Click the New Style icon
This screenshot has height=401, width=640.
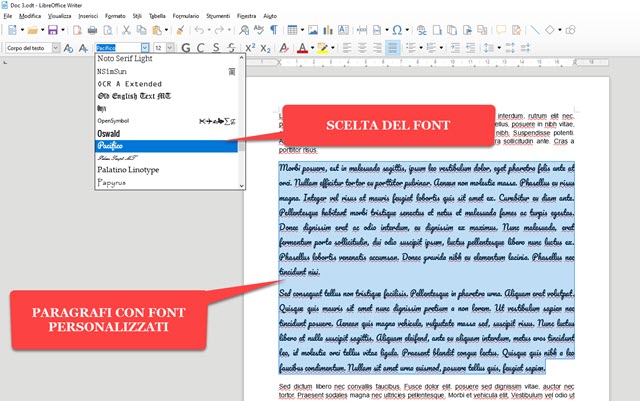click(x=83, y=48)
